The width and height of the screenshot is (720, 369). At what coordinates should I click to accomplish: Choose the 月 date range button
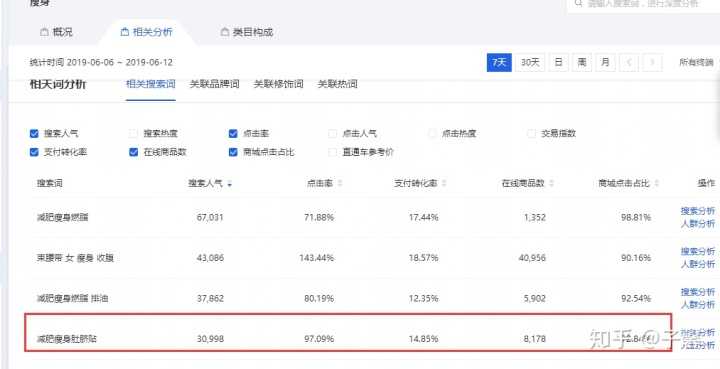pyautogui.click(x=605, y=62)
